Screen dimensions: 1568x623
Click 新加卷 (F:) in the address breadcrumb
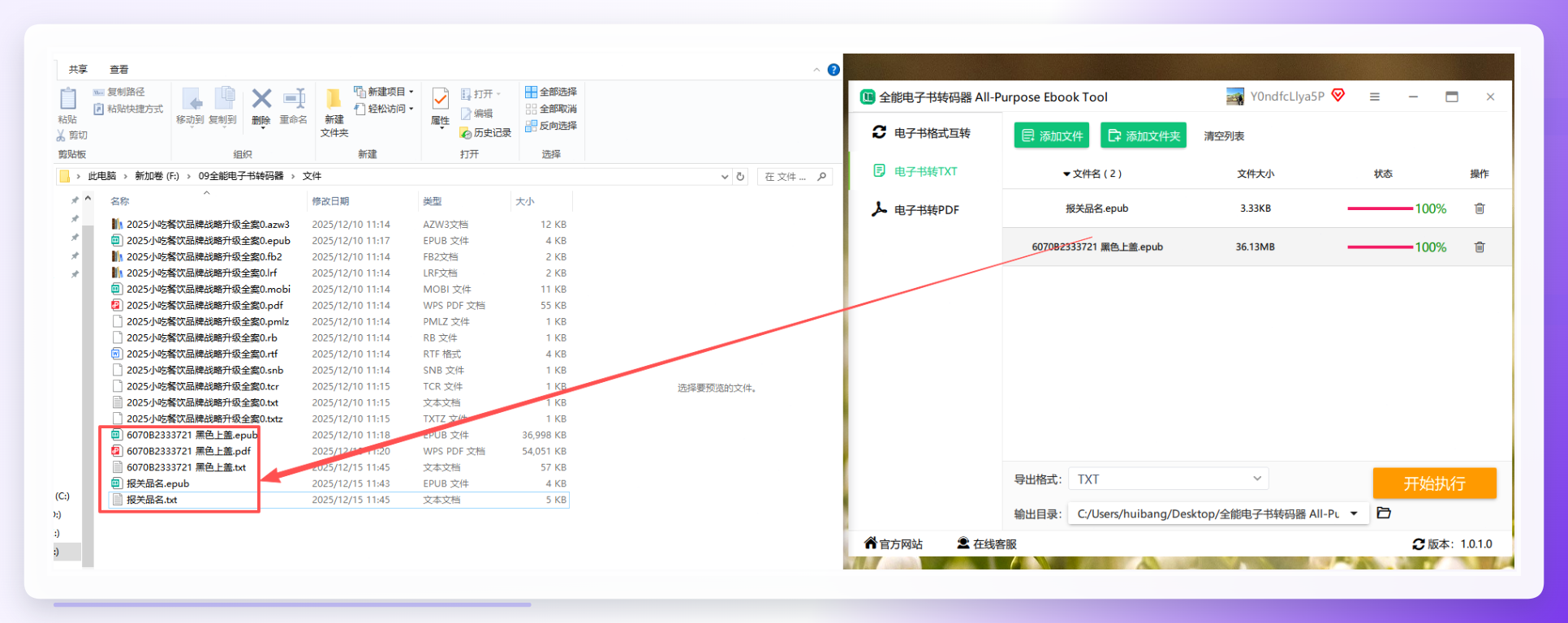(157, 176)
